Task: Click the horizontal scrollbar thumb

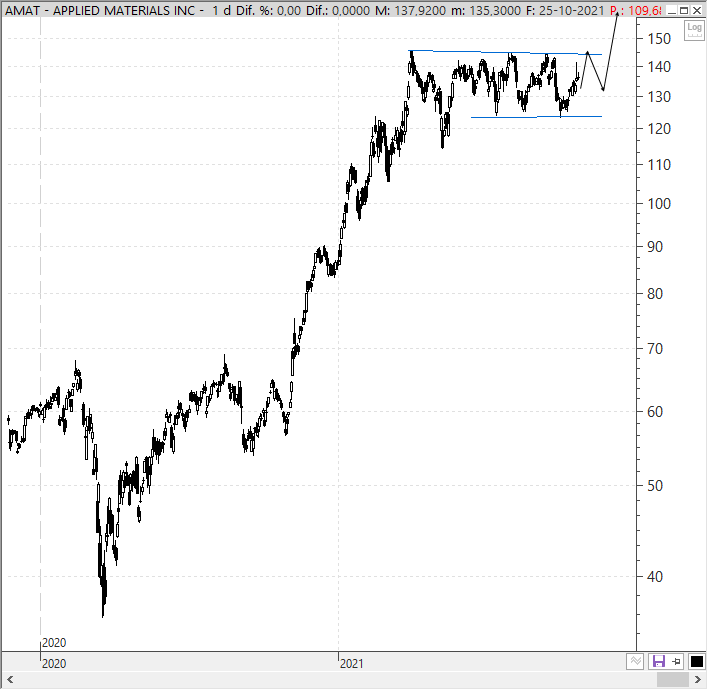Action: 672,680
